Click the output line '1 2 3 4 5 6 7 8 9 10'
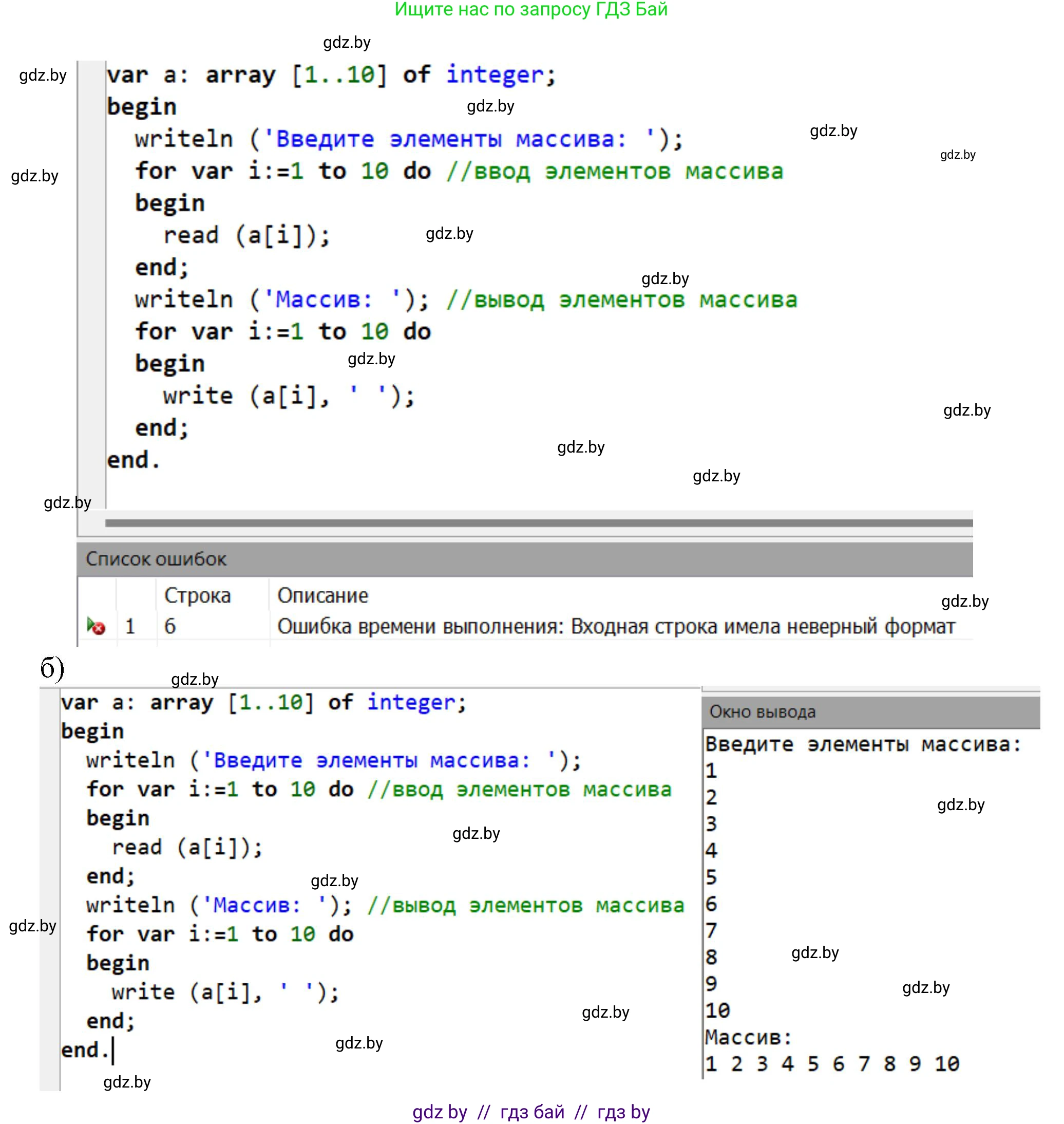 coord(831,1063)
